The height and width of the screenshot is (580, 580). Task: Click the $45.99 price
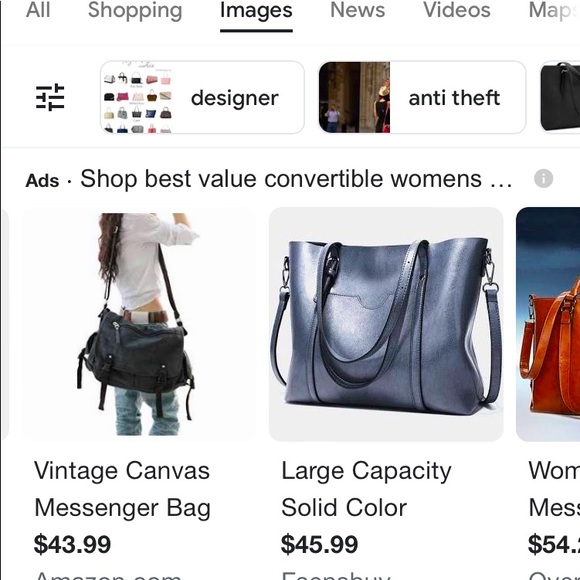[x=320, y=544]
